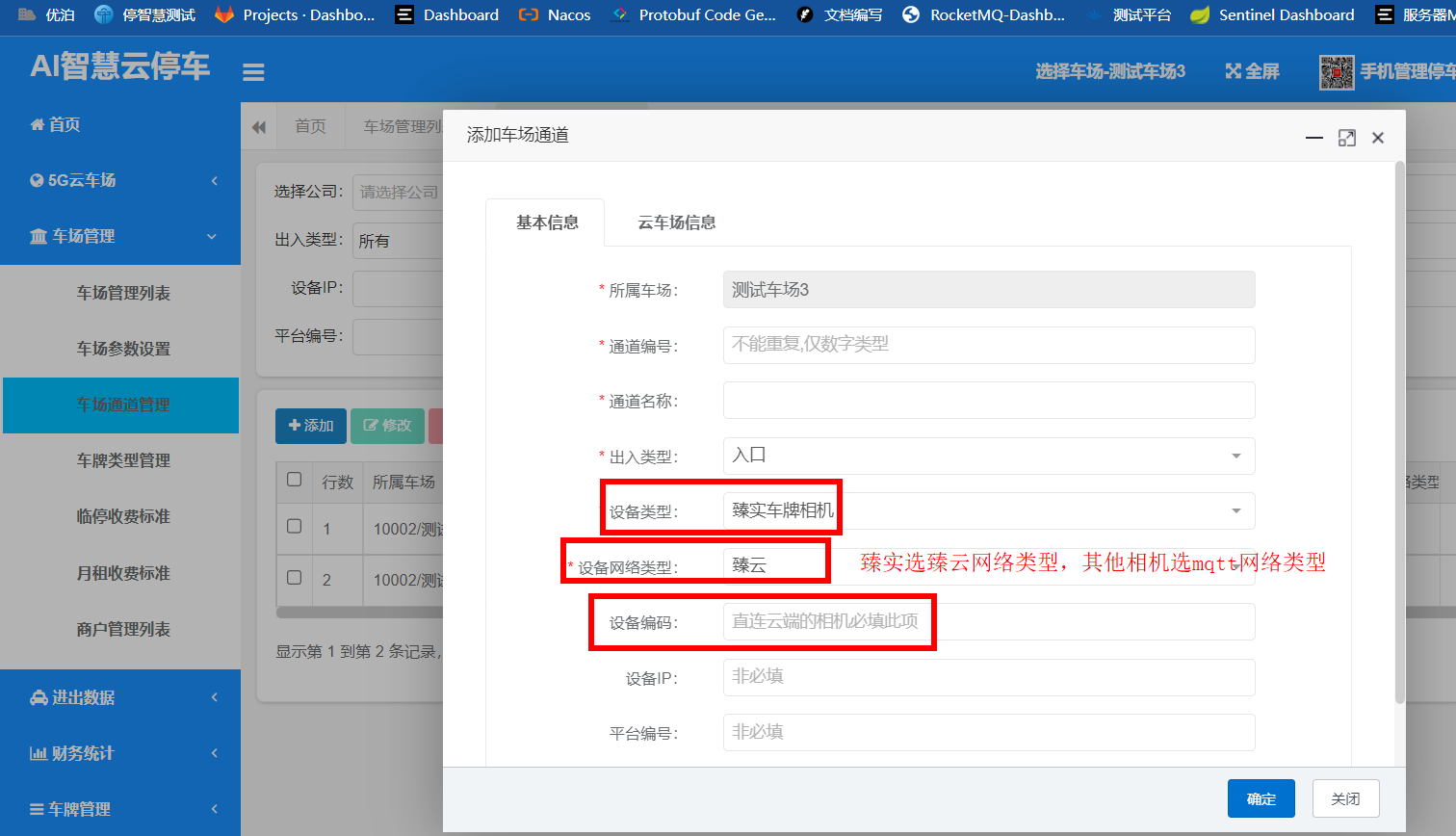
Task: Check the row 1 checkbox
Action: click(295, 526)
